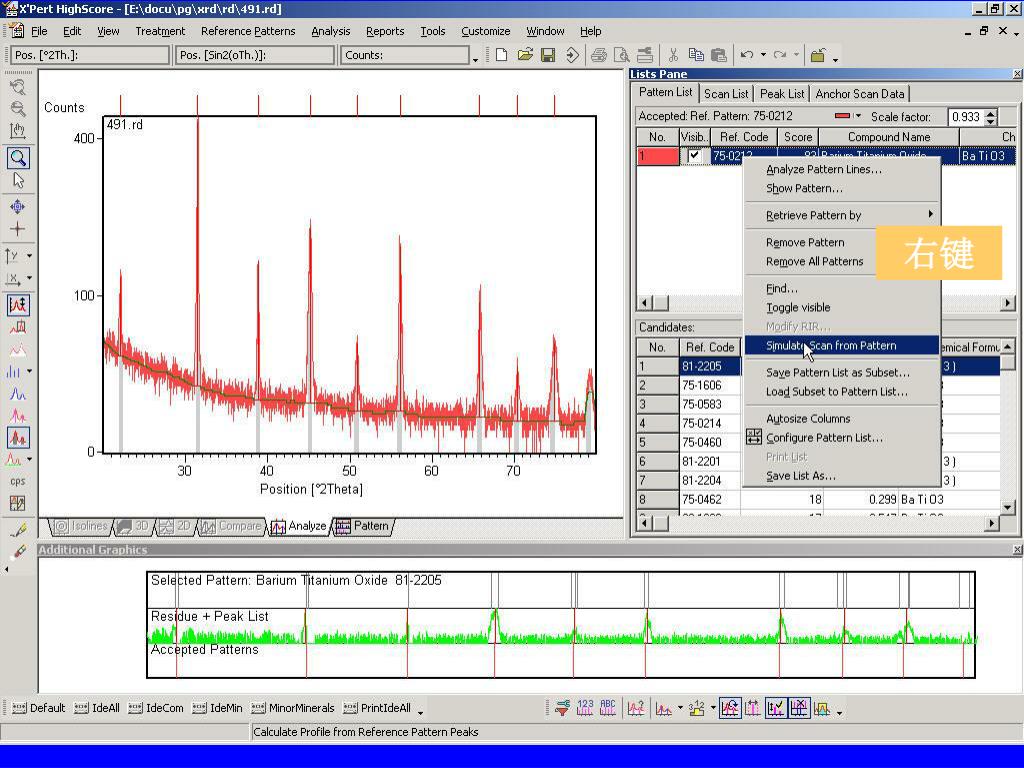Open the pattern color dropdown arrow
This screenshot has height=768, width=1024.
coord(858,116)
